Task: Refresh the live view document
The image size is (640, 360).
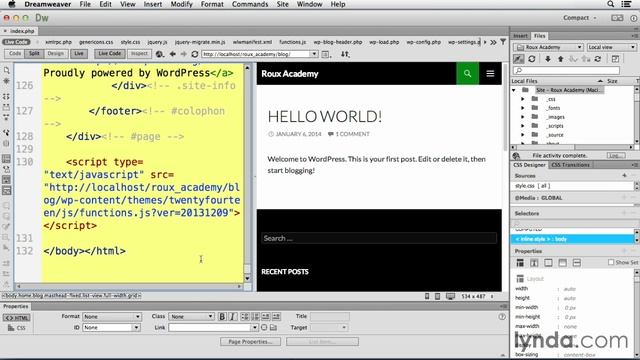Action: point(195,54)
